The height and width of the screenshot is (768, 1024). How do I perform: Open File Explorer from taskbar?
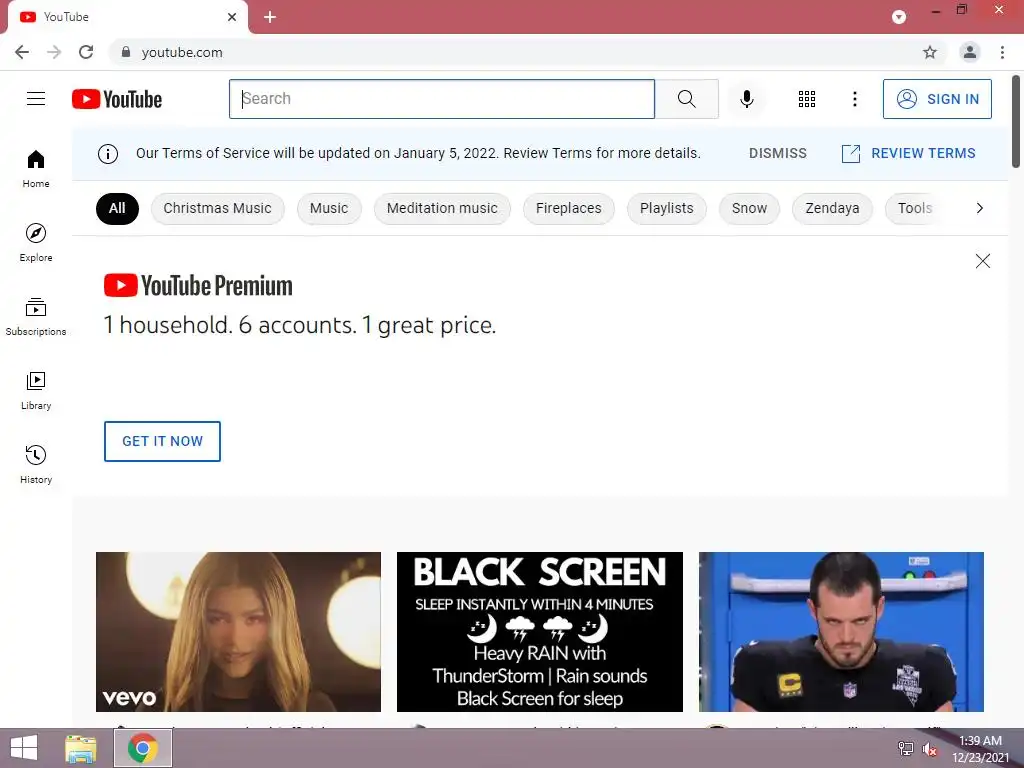click(81, 748)
